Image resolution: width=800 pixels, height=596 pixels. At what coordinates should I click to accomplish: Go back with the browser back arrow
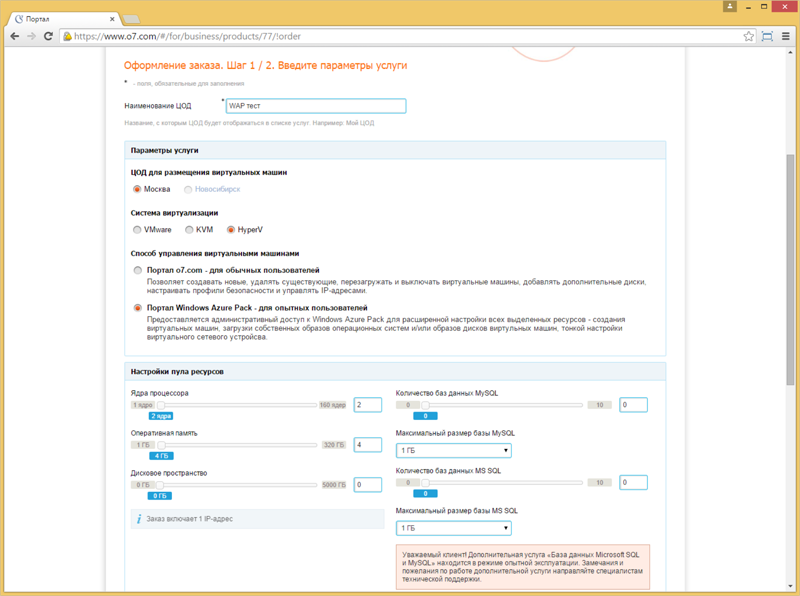15,36
